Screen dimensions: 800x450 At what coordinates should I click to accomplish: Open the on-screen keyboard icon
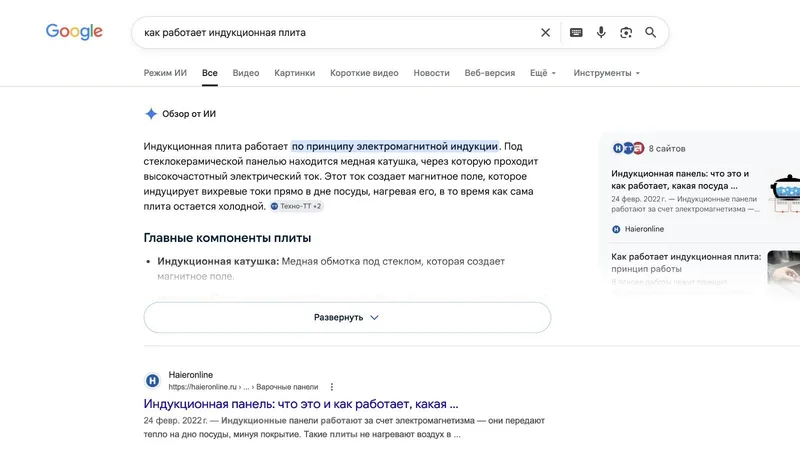pyautogui.click(x=576, y=33)
